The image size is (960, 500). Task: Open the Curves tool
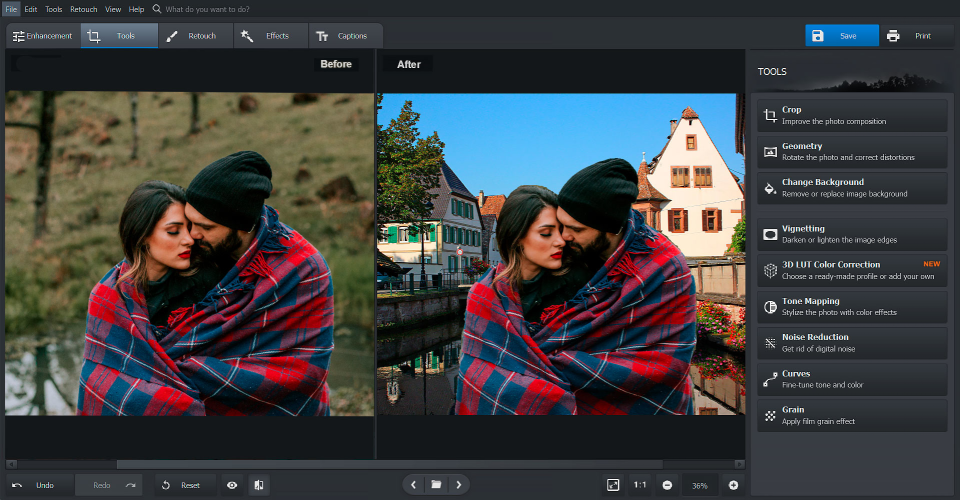coord(852,378)
